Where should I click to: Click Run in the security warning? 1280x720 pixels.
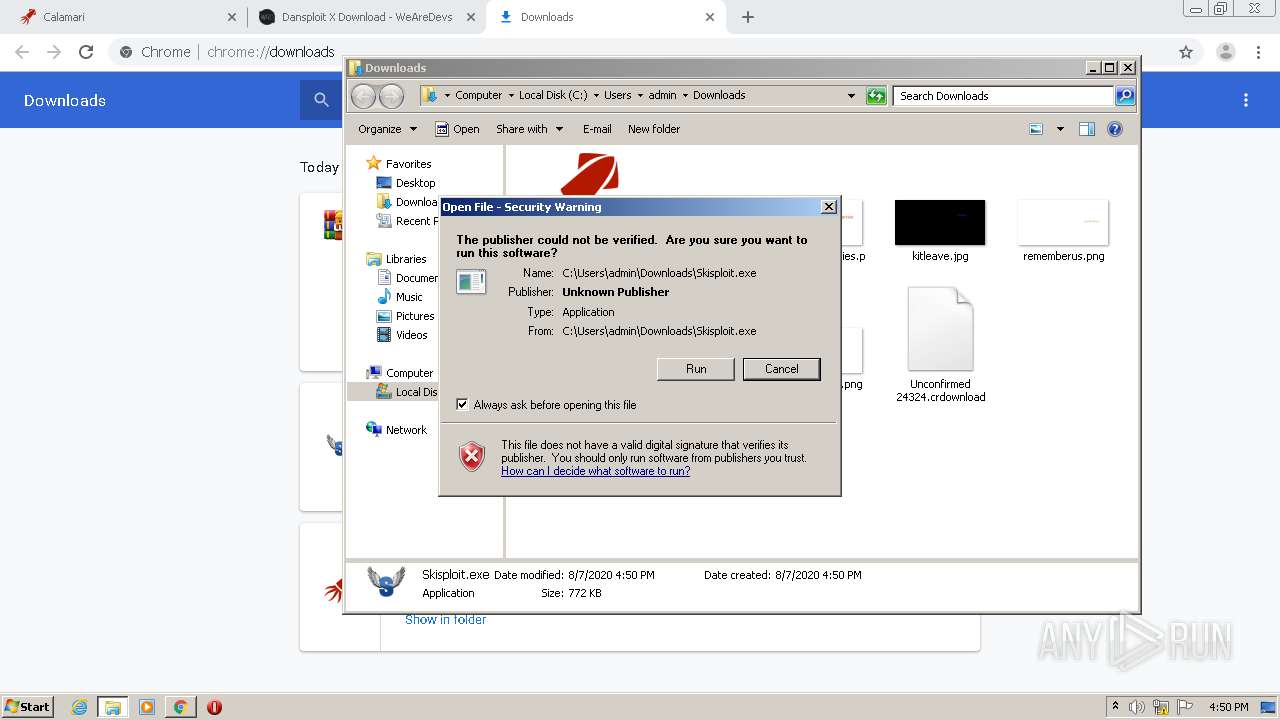[696, 369]
